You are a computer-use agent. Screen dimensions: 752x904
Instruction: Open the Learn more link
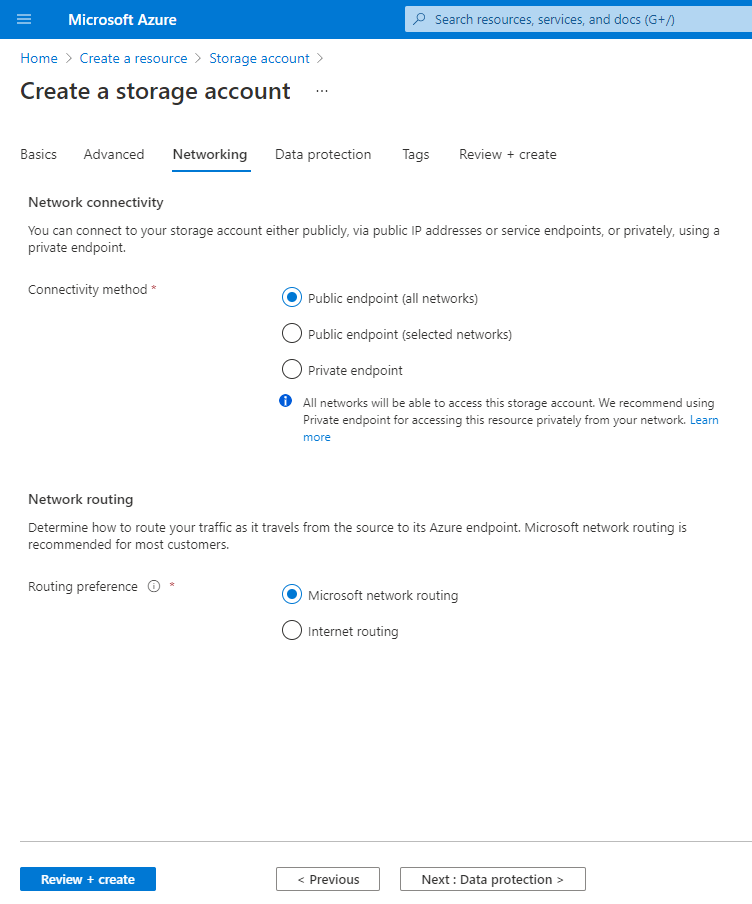tap(704, 420)
